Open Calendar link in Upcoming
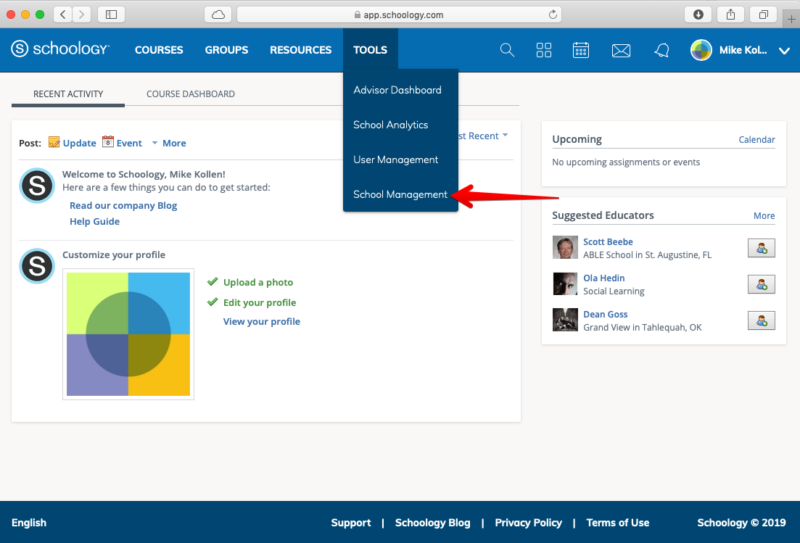The width and height of the screenshot is (800, 543). coord(757,139)
